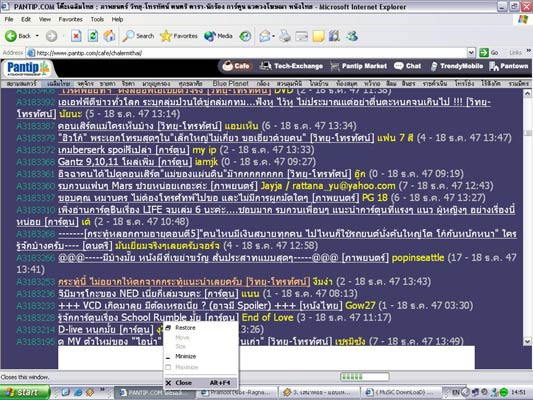Click the Pantip logo

click(28, 68)
